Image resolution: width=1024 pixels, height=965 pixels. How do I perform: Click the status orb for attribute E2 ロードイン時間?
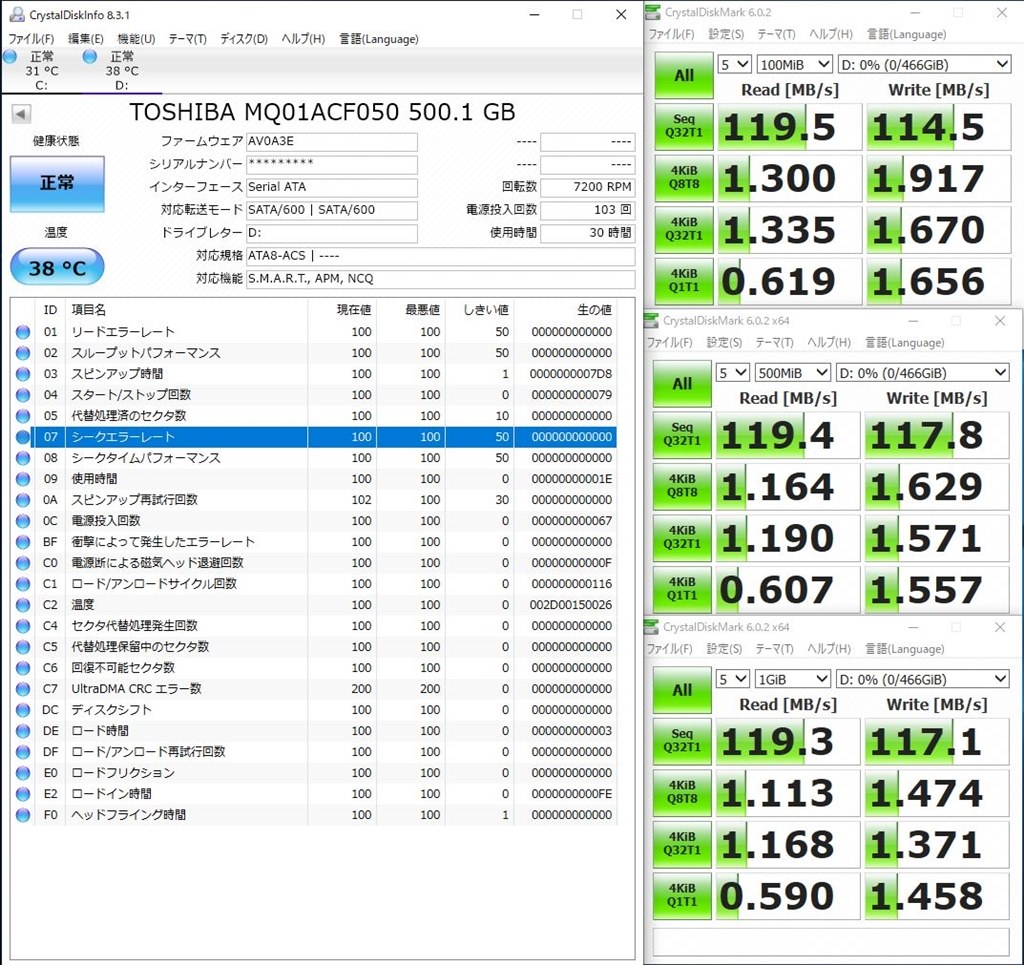pyautogui.click(x=23, y=794)
